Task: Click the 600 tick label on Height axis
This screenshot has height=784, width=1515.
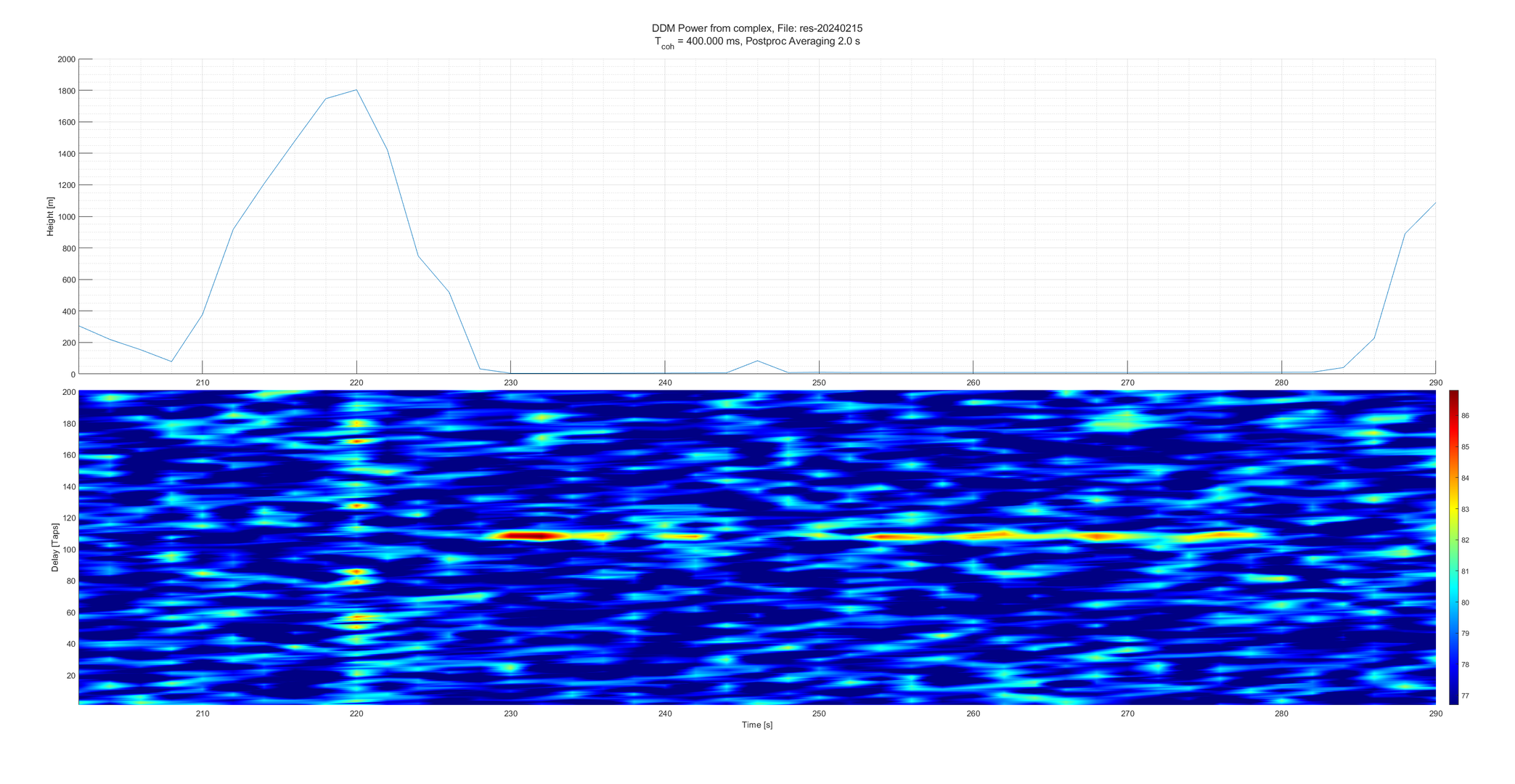Action: (68, 280)
